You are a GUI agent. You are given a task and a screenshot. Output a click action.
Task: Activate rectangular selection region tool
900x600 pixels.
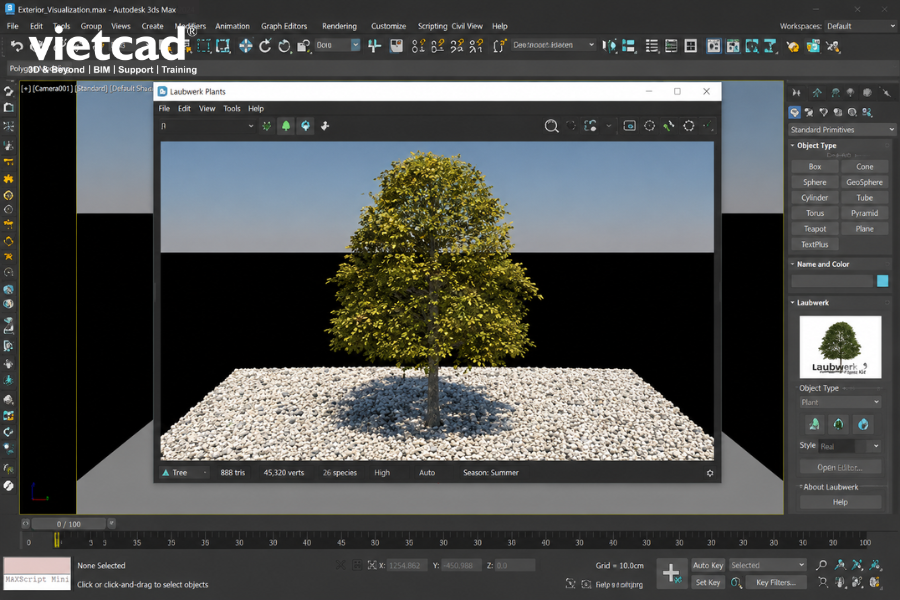click(x=204, y=46)
